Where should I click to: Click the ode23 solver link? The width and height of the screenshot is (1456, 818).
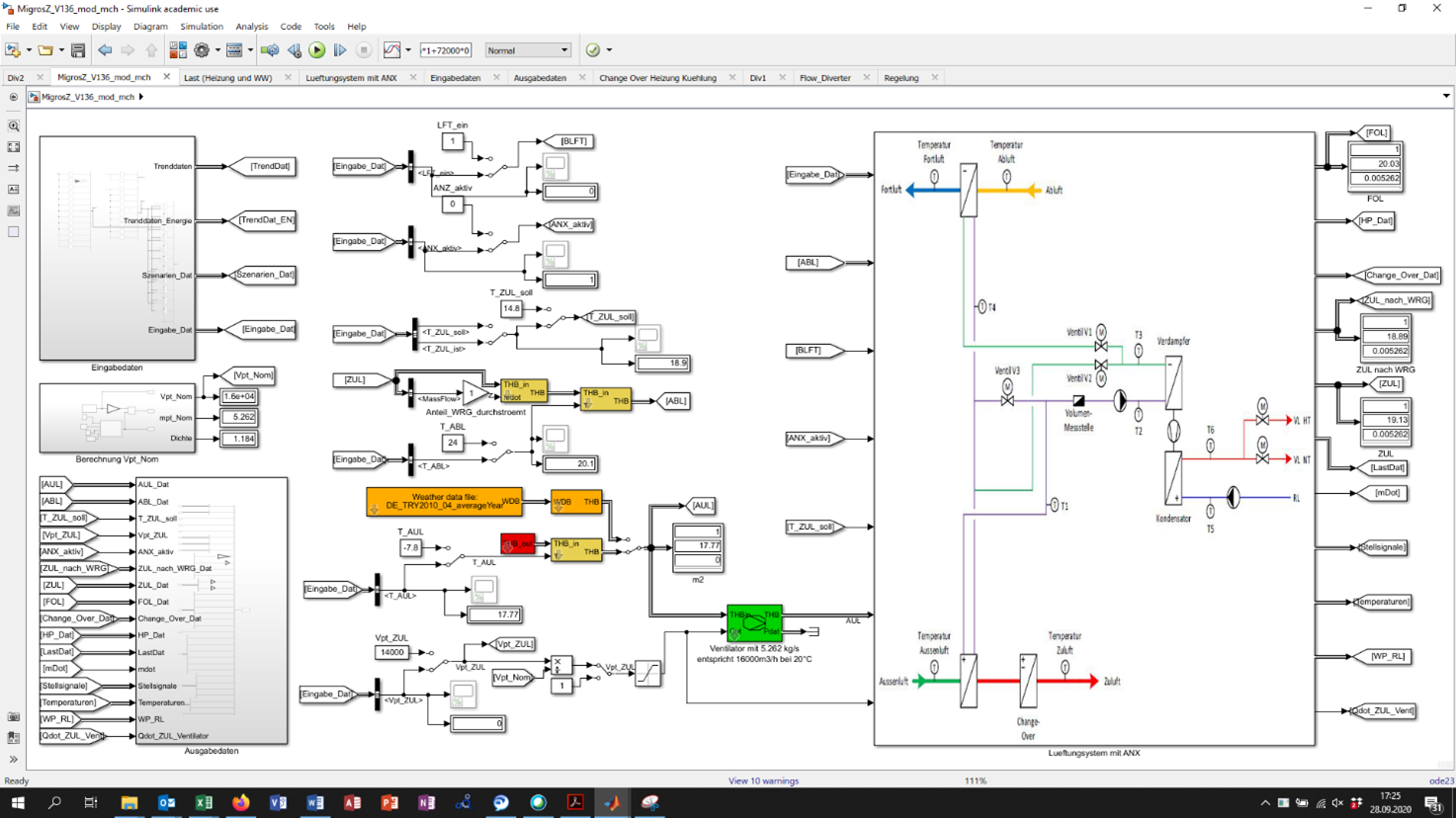point(1440,780)
